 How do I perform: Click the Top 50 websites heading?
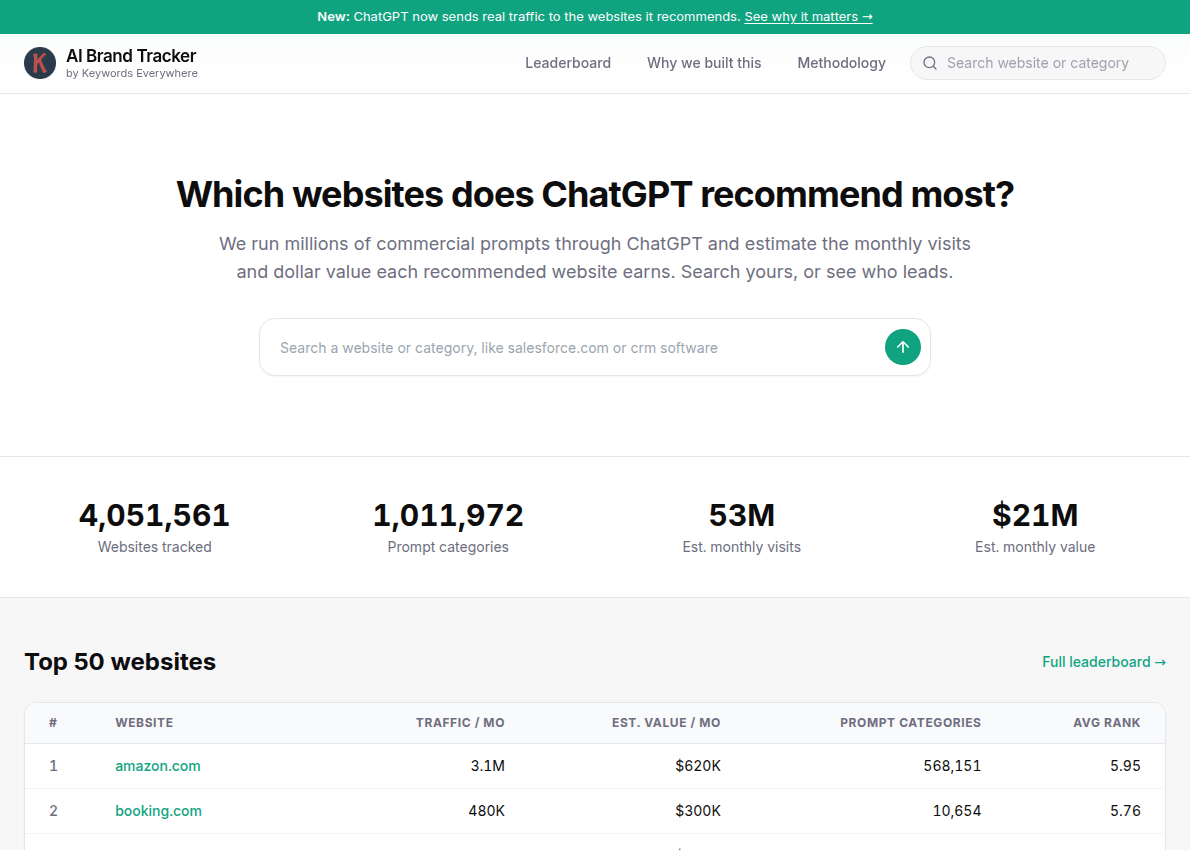pos(120,662)
